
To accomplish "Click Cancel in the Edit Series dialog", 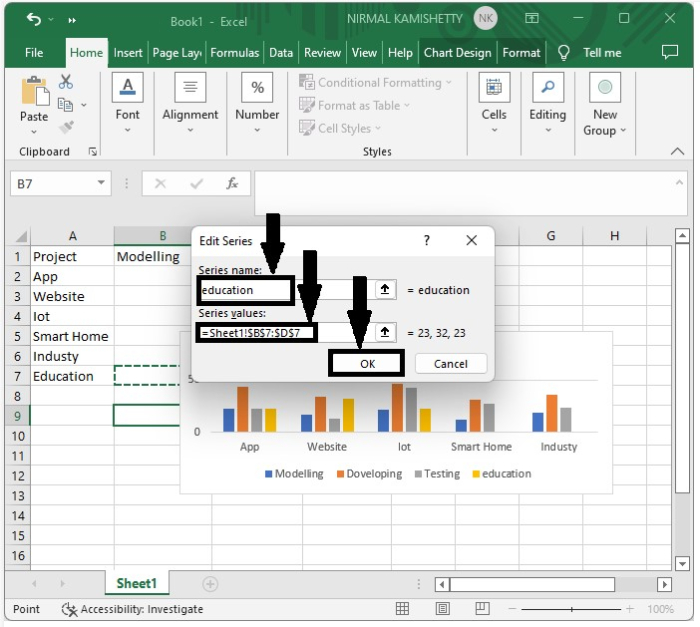I will (451, 364).
